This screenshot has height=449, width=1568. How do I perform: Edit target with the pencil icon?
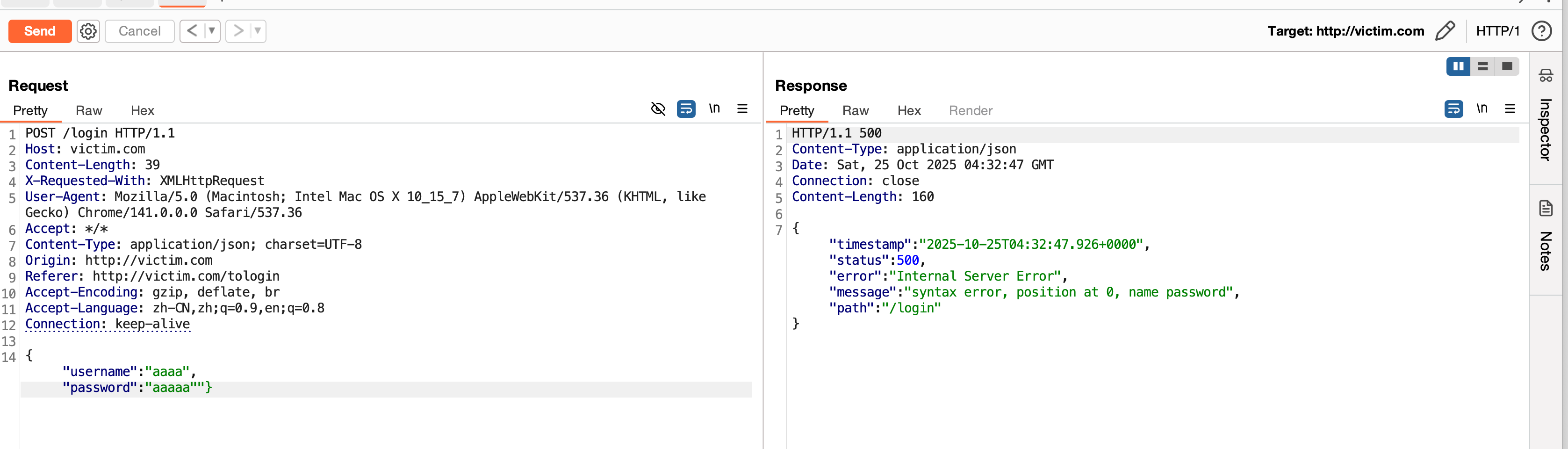(1445, 31)
